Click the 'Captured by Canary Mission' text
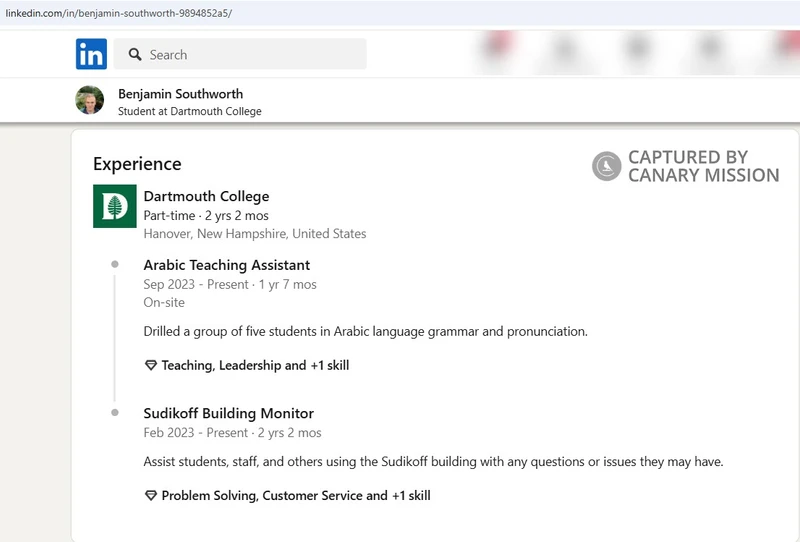This screenshot has width=800, height=542. coord(704,166)
